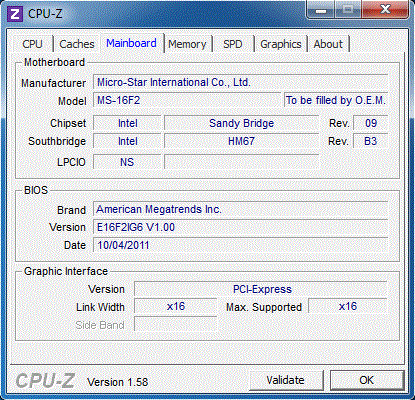Screen dimensions: 415x400
Task: Go to the About tab
Action: coord(328,44)
